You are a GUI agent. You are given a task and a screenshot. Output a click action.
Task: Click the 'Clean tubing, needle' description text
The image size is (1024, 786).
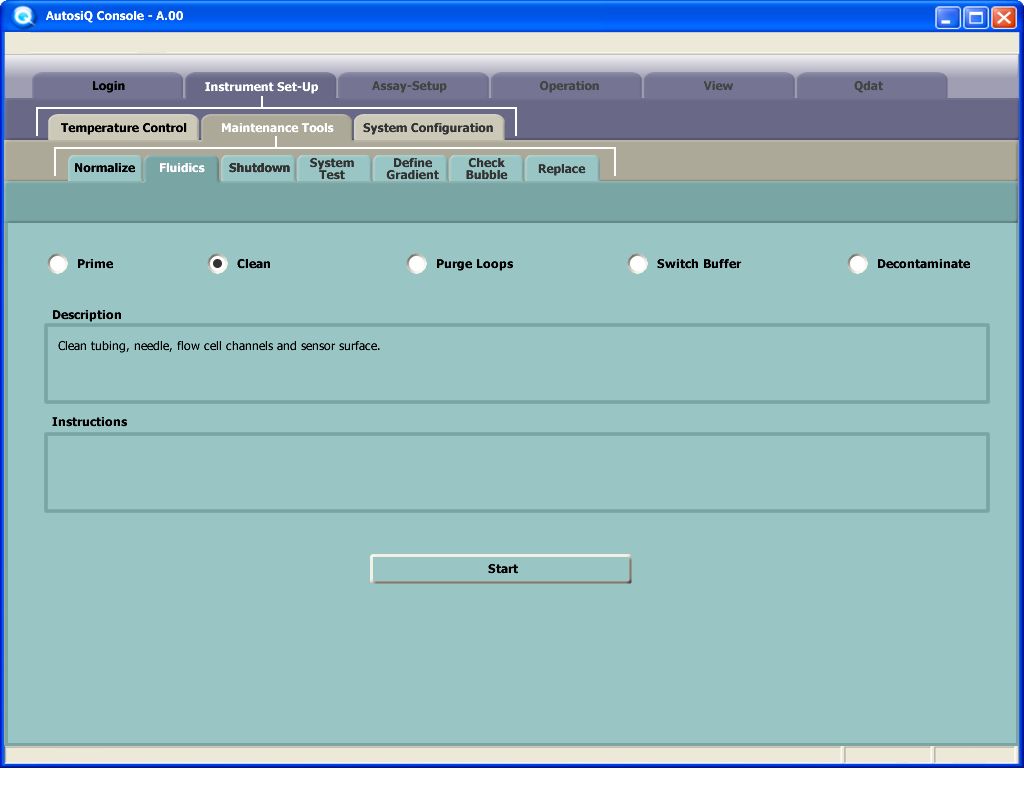pos(219,346)
